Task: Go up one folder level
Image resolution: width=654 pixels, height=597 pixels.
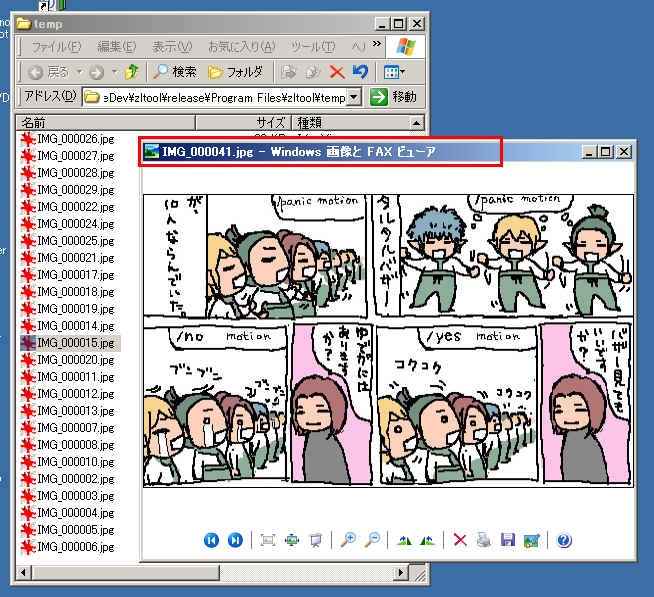Action: 132,72
